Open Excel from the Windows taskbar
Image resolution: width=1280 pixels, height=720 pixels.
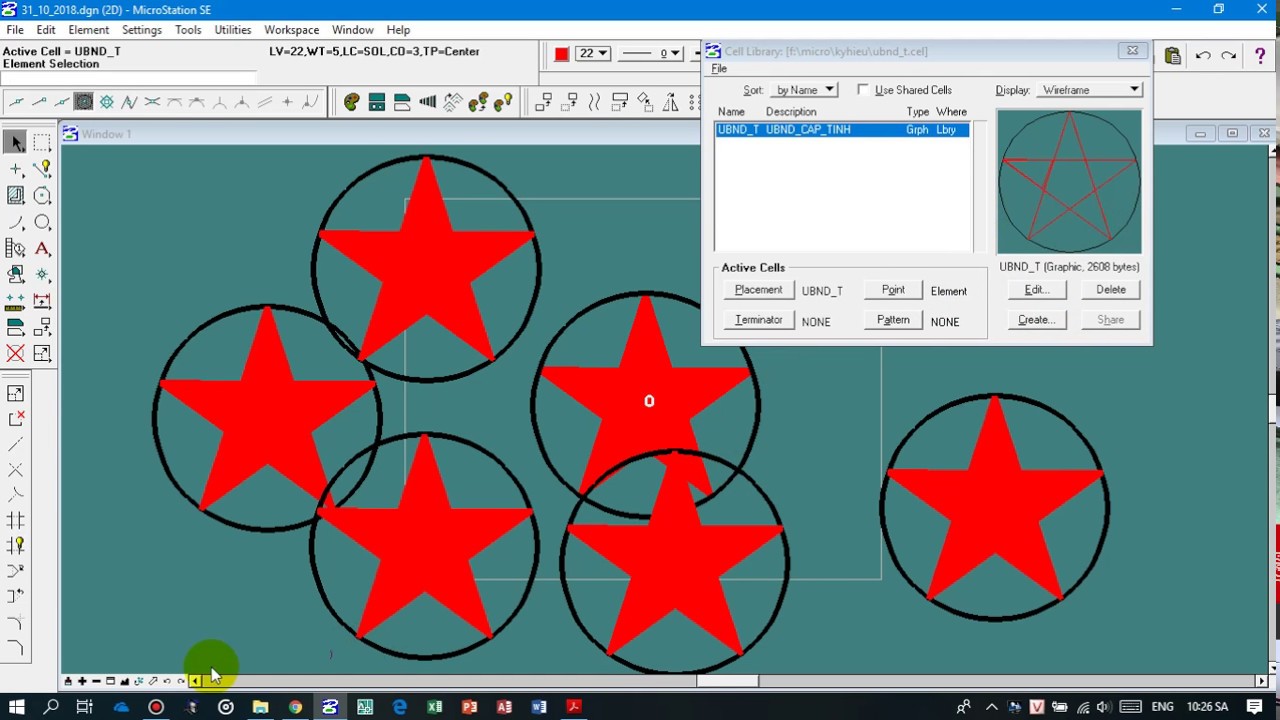pos(434,707)
